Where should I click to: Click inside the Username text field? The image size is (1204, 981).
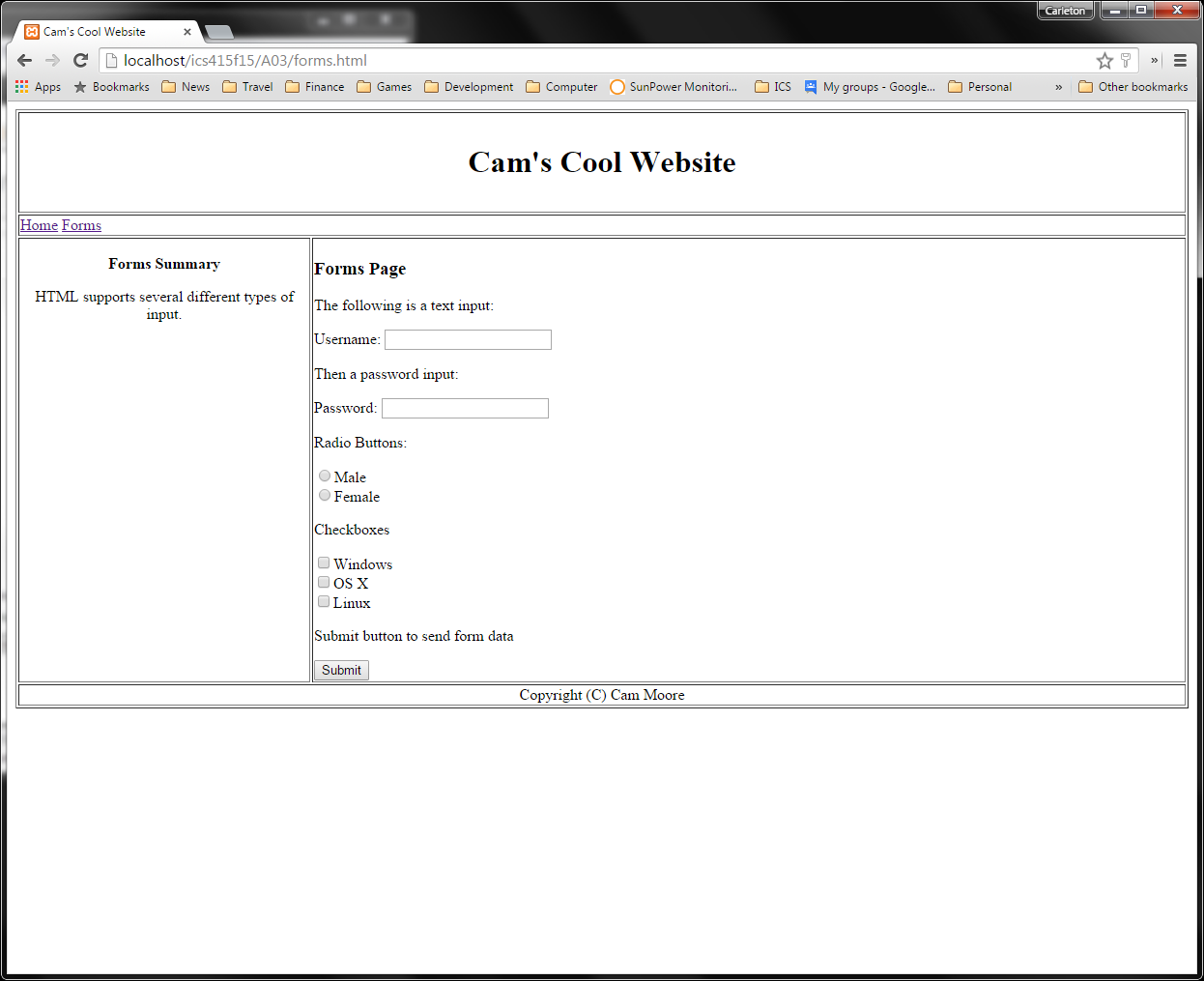coord(467,339)
